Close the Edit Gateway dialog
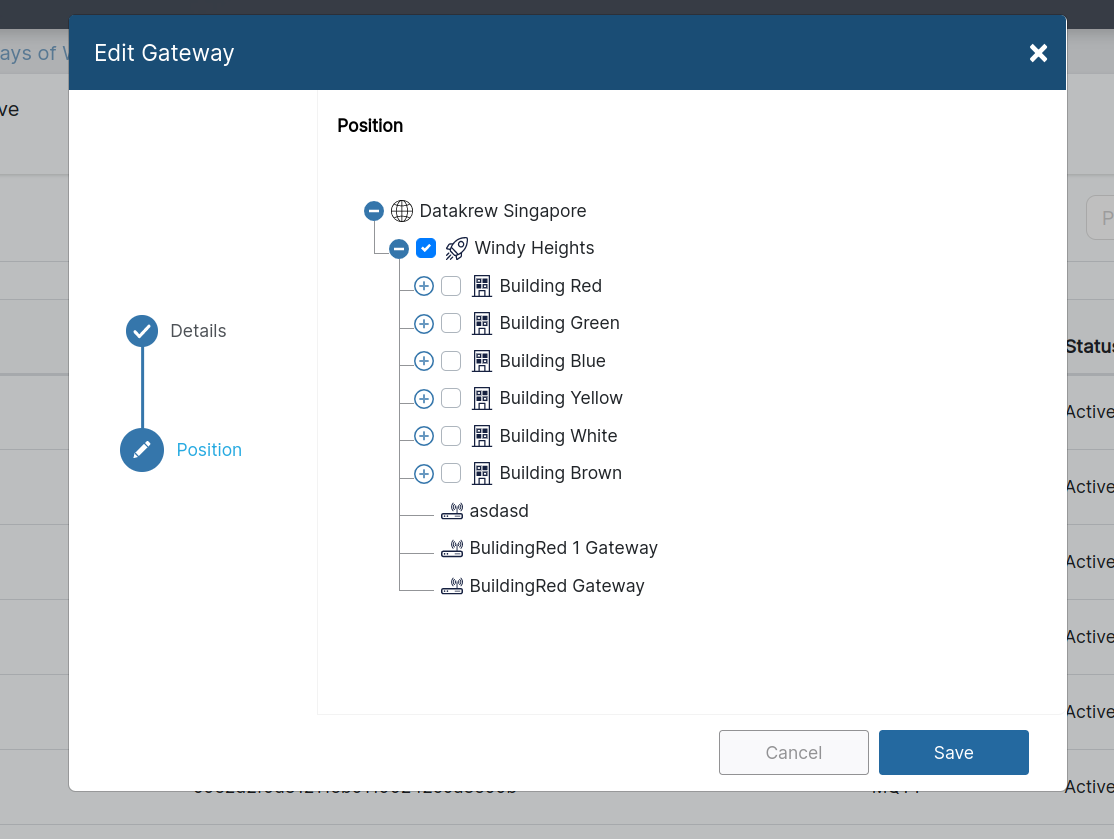 (x=1038, y=53)
